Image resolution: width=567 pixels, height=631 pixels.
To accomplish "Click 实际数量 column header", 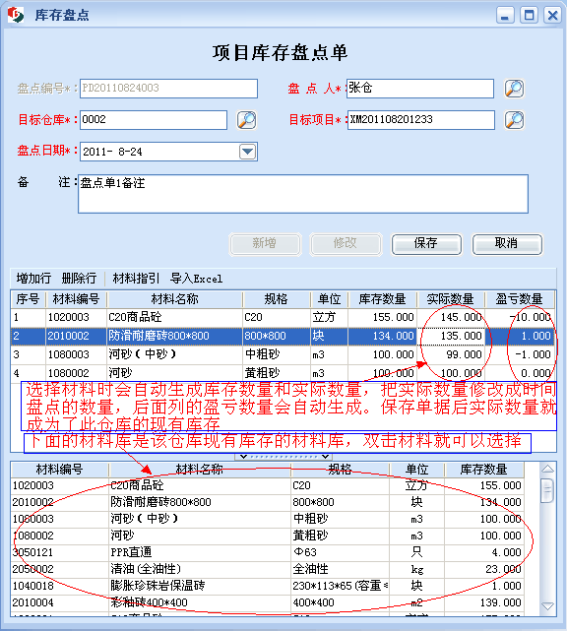I will [x=450, y=299].
